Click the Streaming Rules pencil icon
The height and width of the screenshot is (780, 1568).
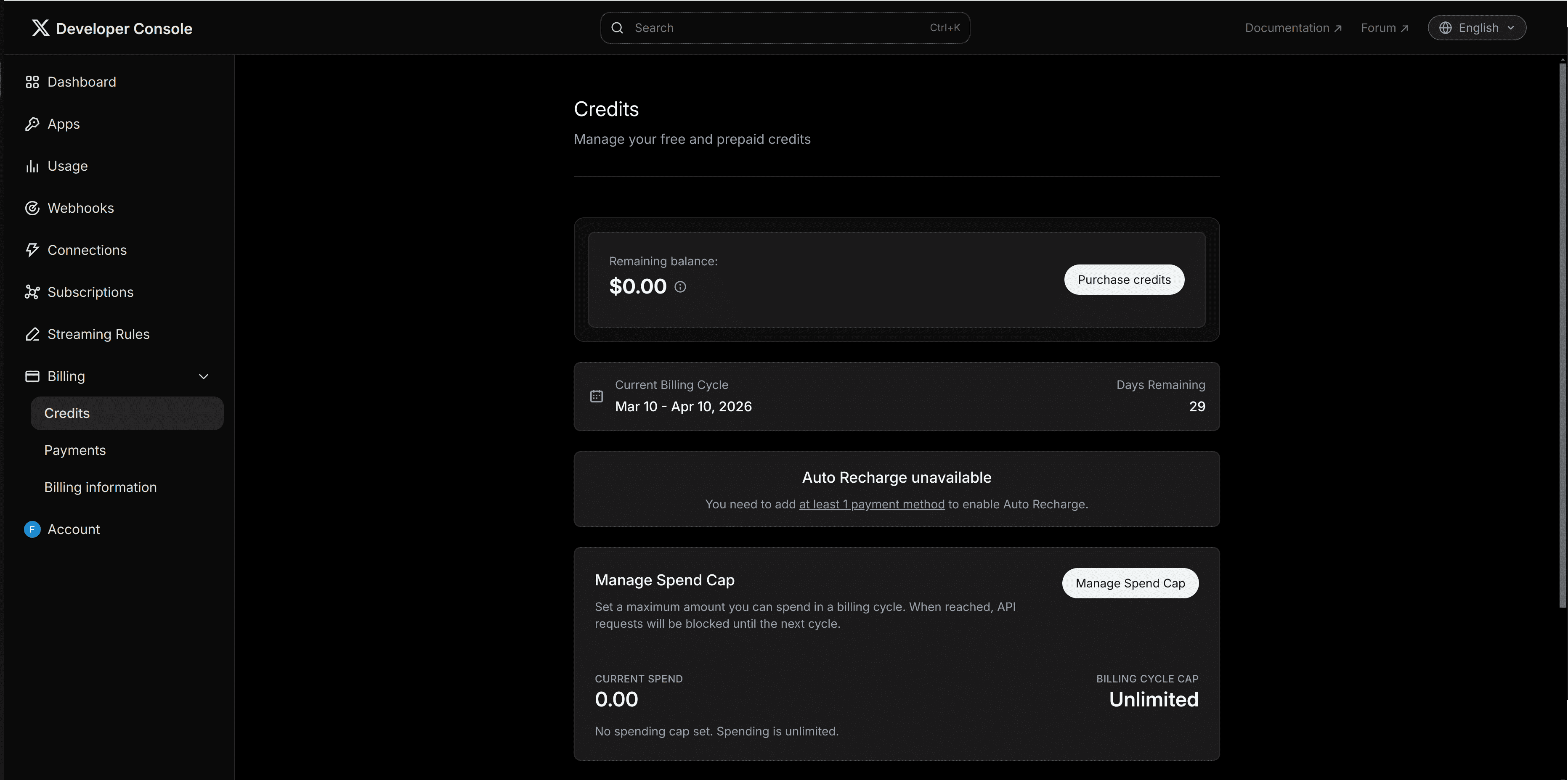pyautogui.click(x=32, y=334)
